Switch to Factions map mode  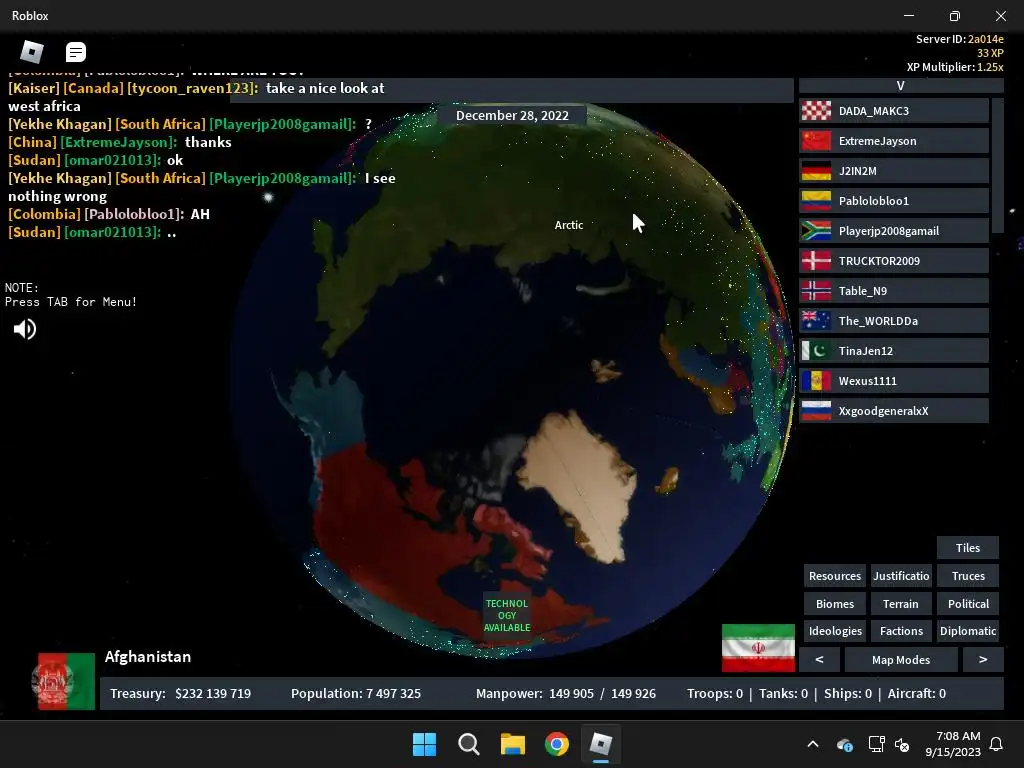pos(901,632)
